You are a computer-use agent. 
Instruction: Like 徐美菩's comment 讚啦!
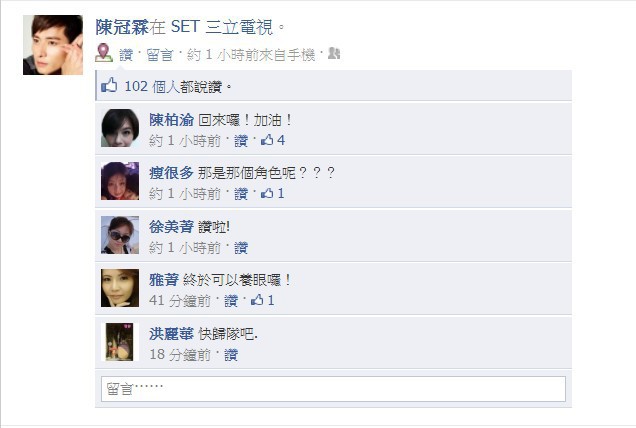tap(241, 247)
